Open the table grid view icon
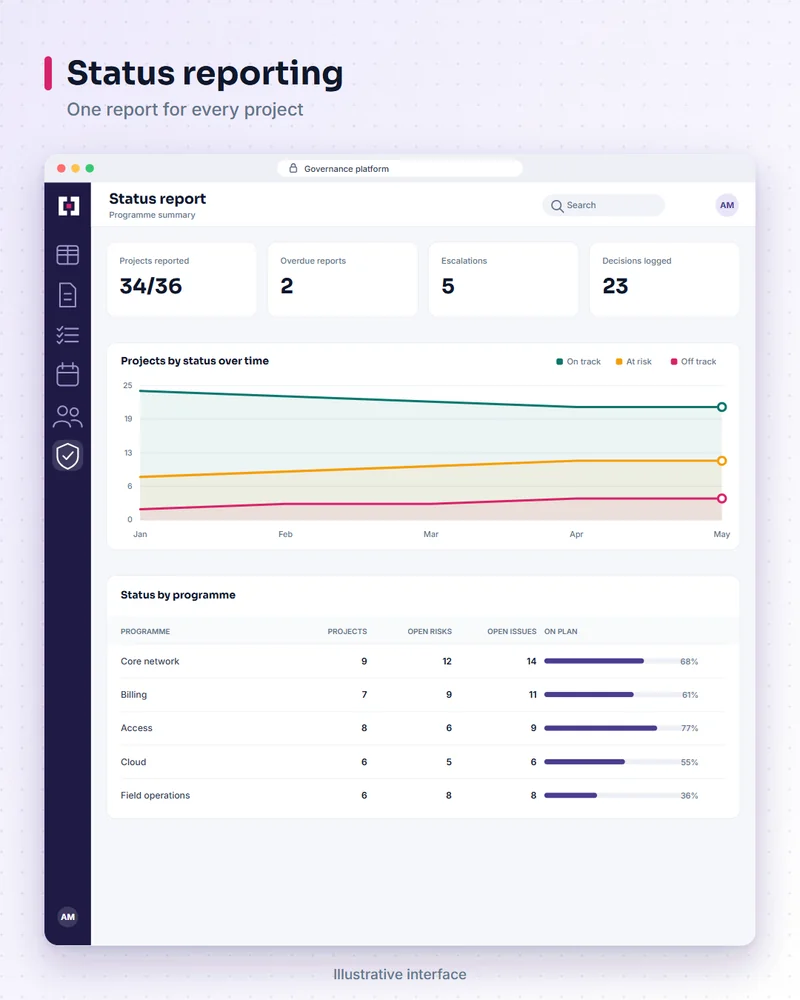Viewport: 800px width, 1000px height. 68,255
